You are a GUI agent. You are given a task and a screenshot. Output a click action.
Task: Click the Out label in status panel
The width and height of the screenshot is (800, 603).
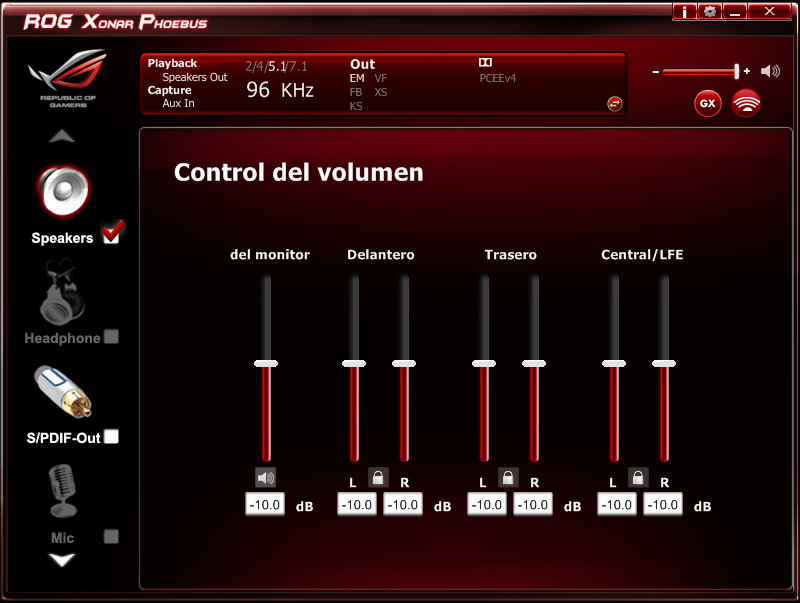(362, 64)
